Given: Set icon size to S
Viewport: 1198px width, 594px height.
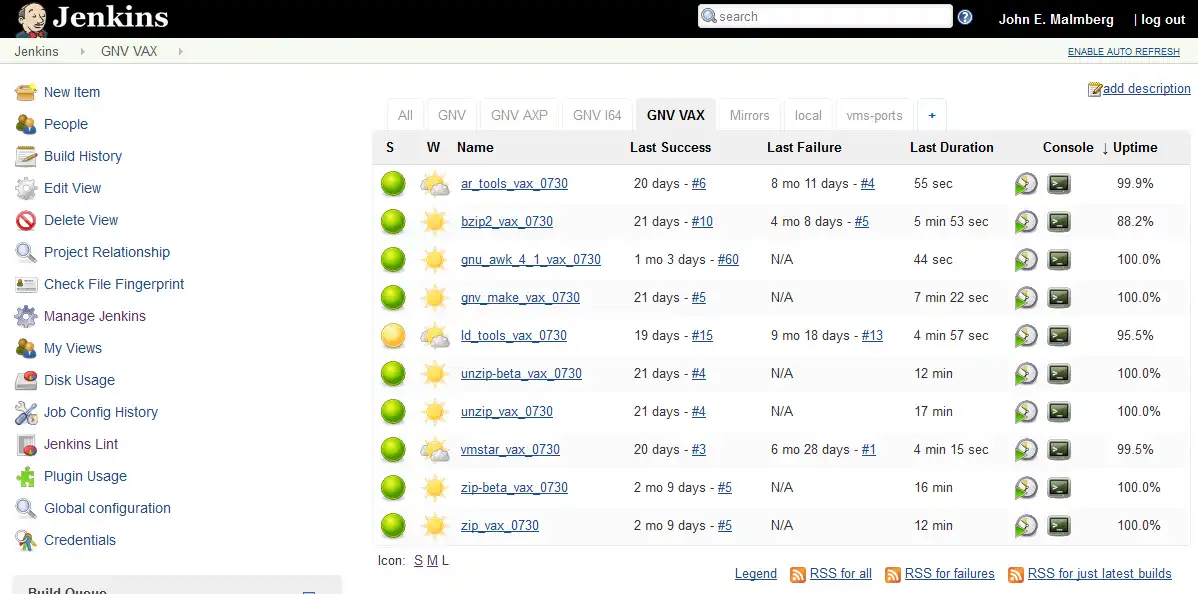Looking at the screenshot, I should coord(418,560).
